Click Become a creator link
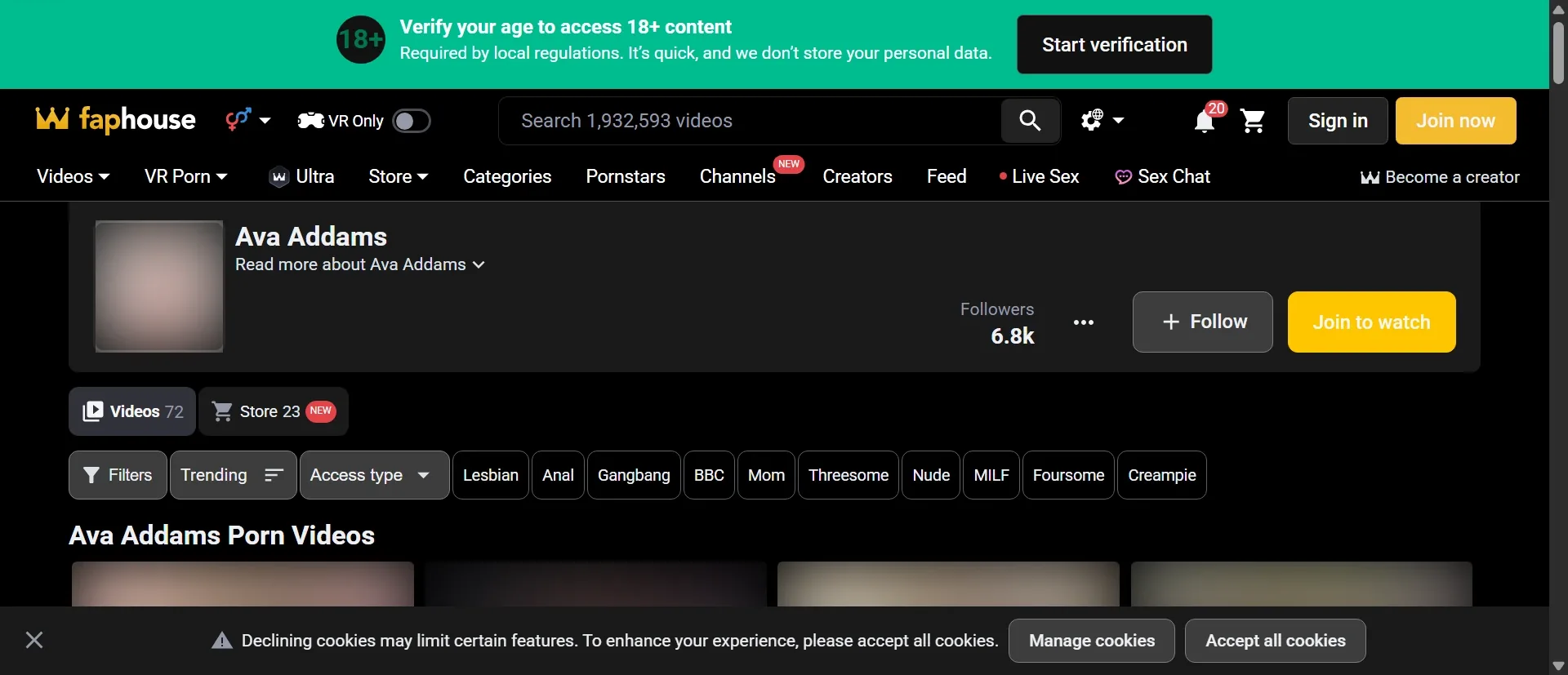Image resolution: width=1568 pixels, height=675 pixels. (x=1440, y=177)
